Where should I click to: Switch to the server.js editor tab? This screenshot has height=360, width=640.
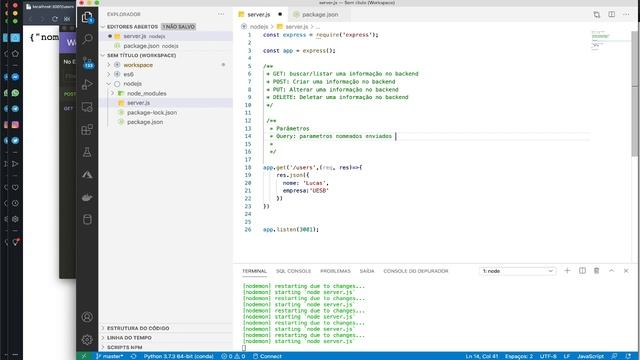pyautogui.click(x=260, y=14)
